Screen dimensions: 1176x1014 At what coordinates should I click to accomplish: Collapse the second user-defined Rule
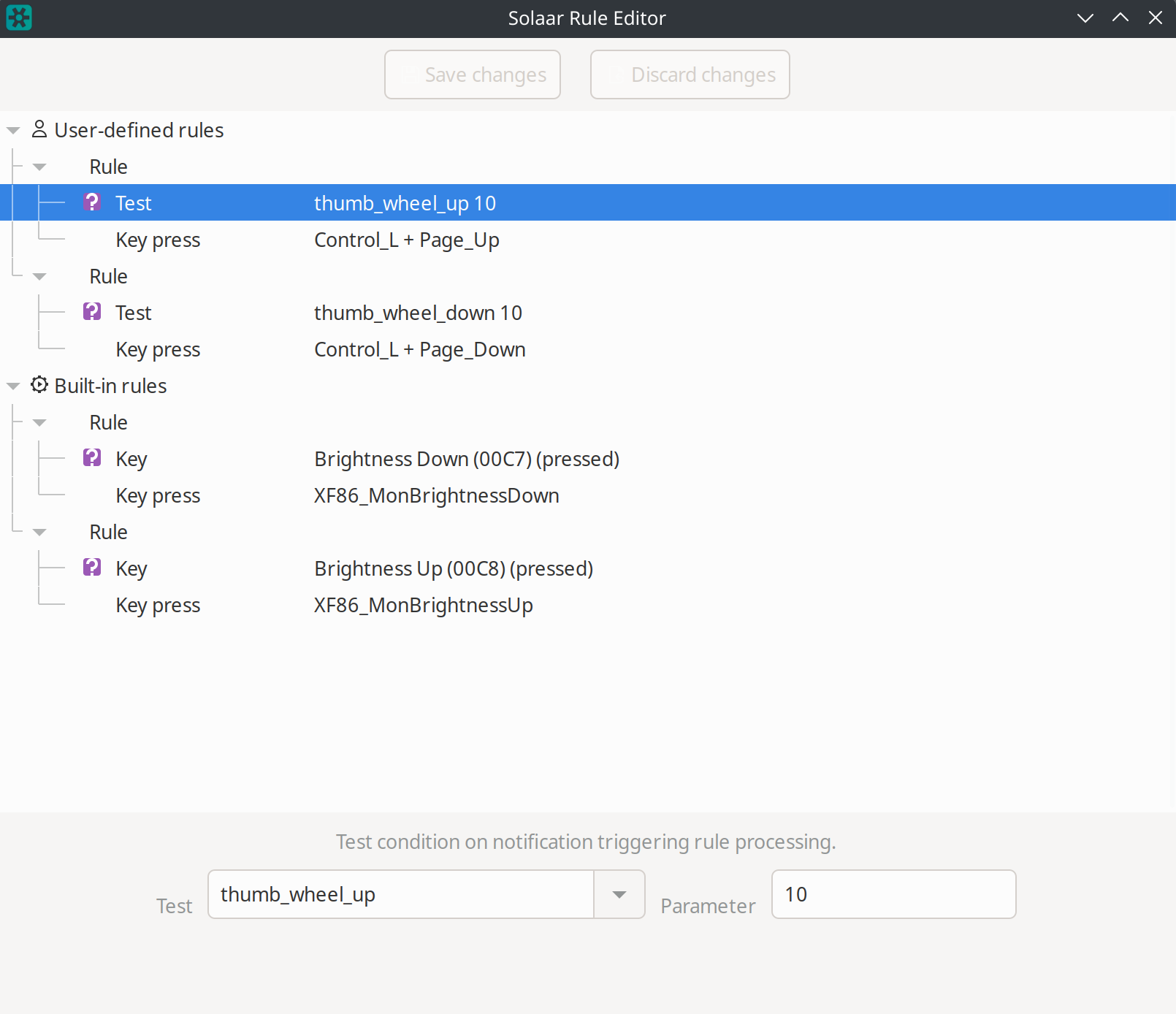click(x=39, y=277)
